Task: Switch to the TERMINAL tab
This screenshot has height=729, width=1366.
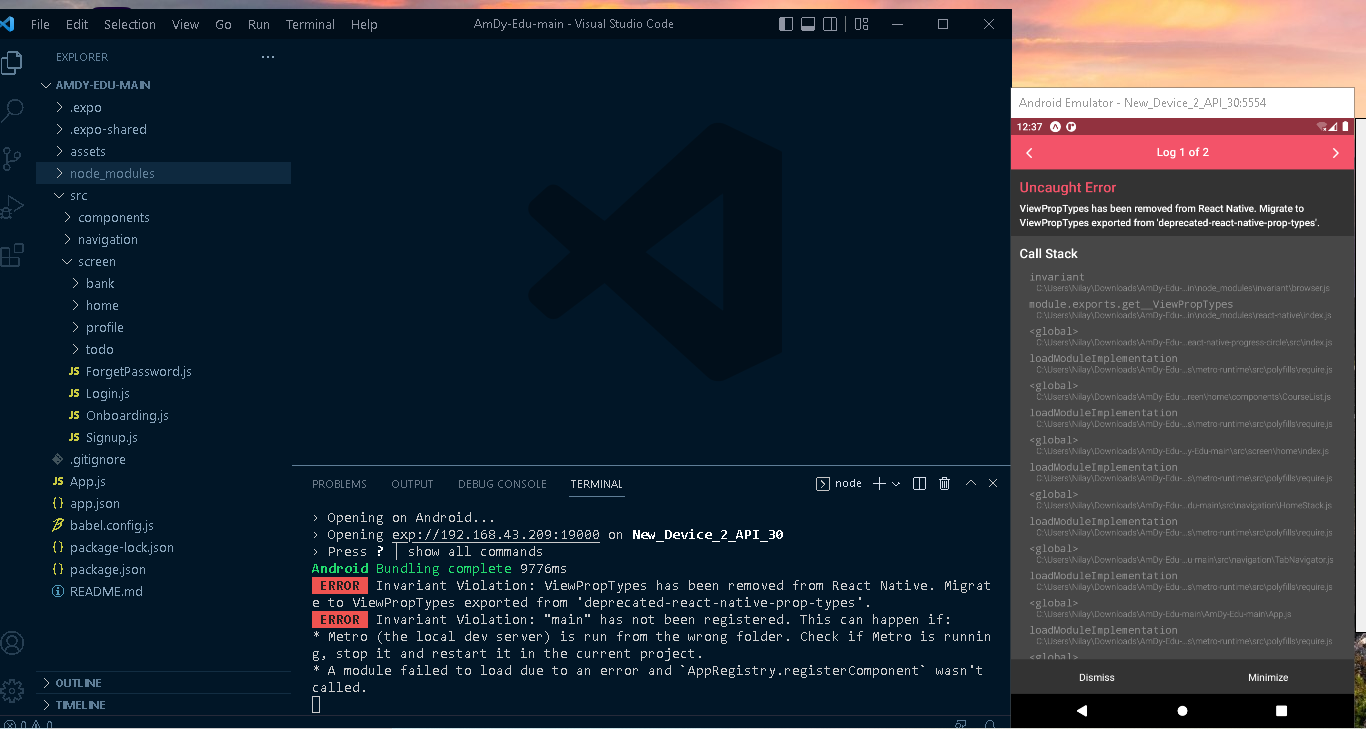Action: (596, 484)
